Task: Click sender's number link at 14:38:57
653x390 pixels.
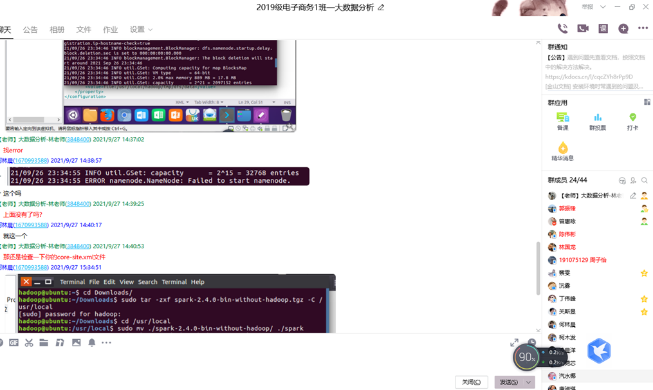Action: pos(30,160)
